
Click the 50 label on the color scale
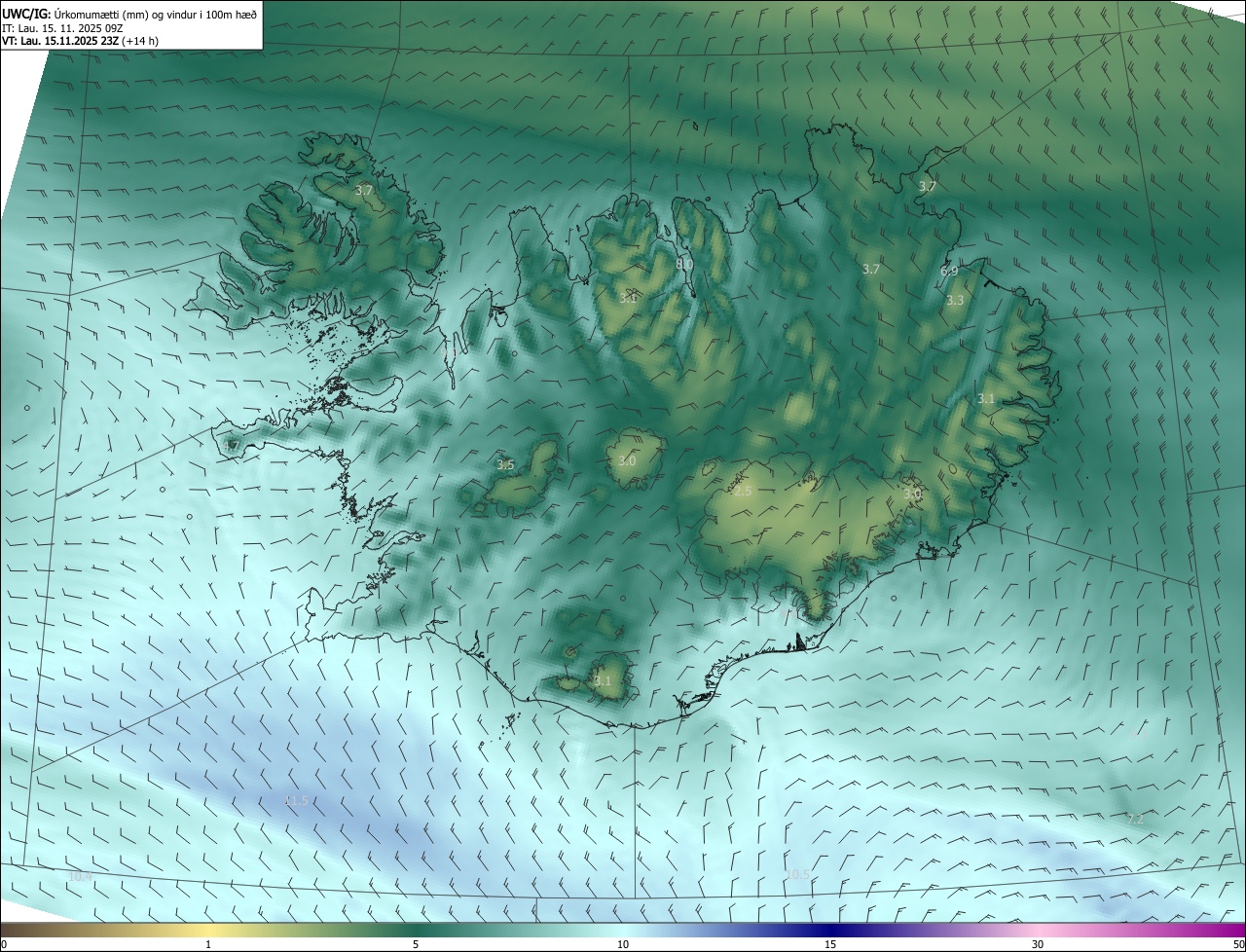pos(1238,944)
